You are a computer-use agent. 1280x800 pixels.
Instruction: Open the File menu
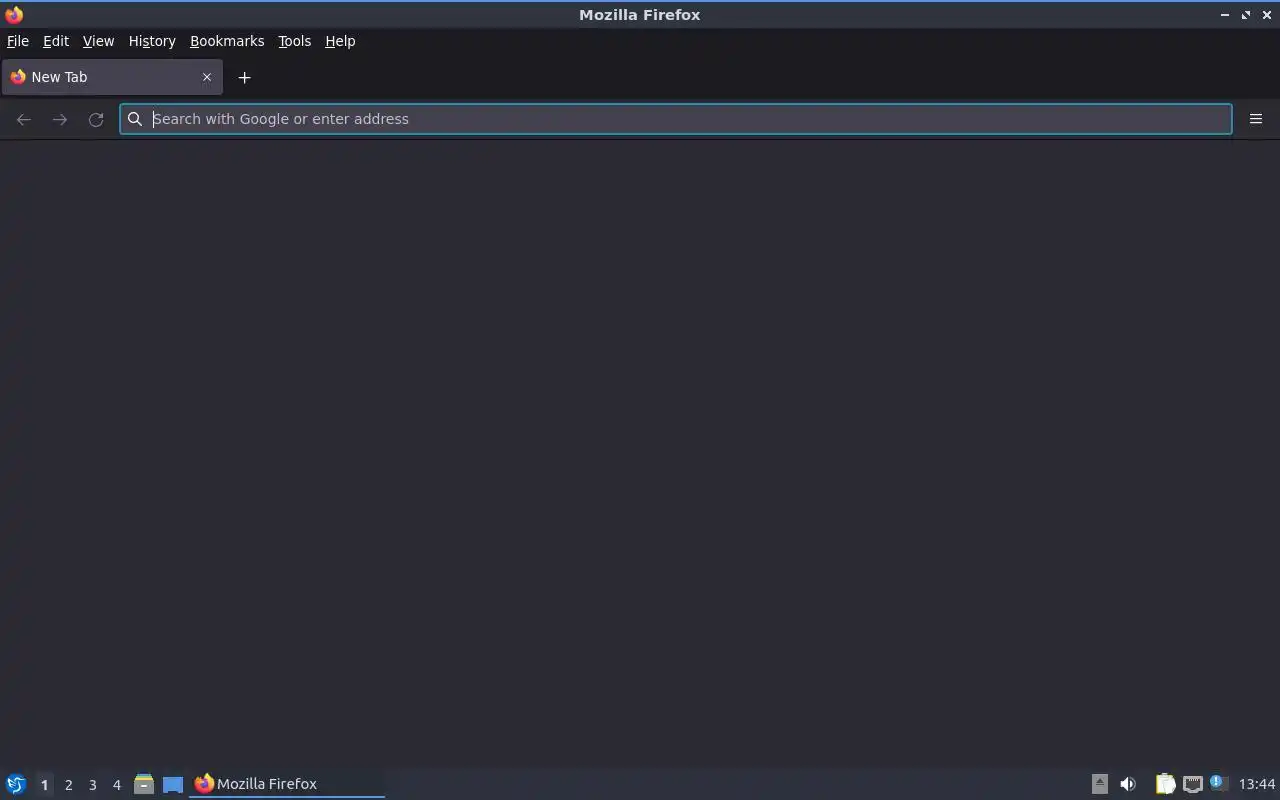[18, 41]
